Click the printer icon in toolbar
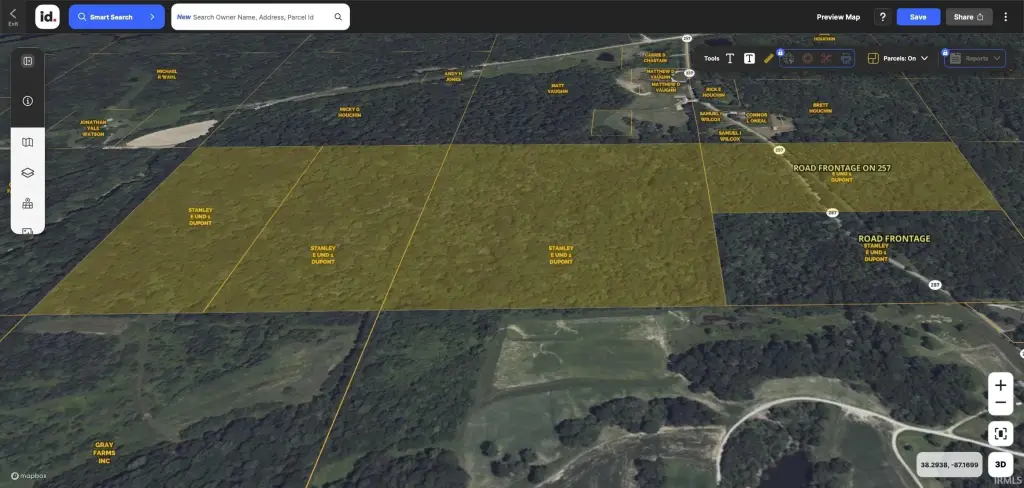 pyautogui.click(x=845, y=59)
